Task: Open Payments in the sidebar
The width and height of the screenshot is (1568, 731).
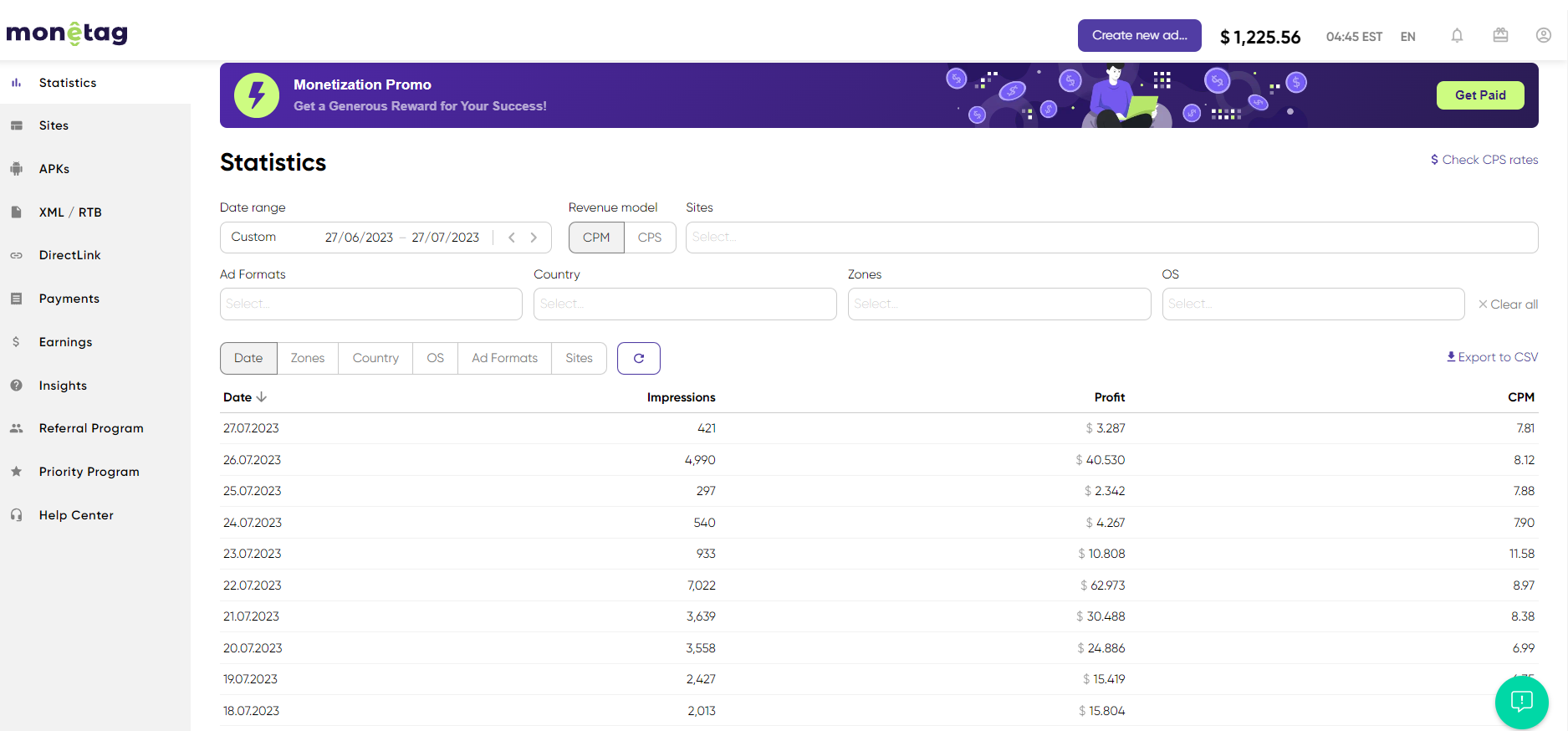Action: click(69, 299)
